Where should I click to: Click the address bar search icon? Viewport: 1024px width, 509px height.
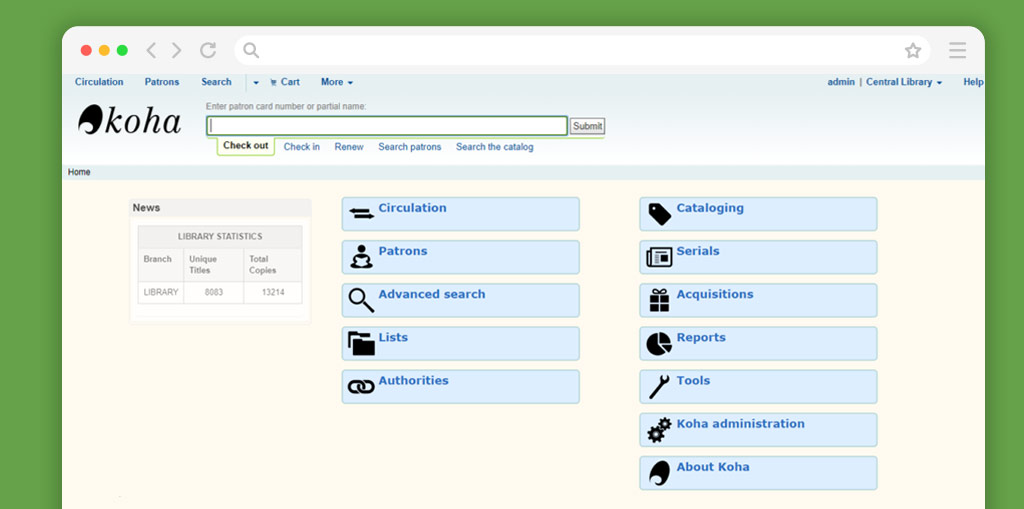point(251,50)
